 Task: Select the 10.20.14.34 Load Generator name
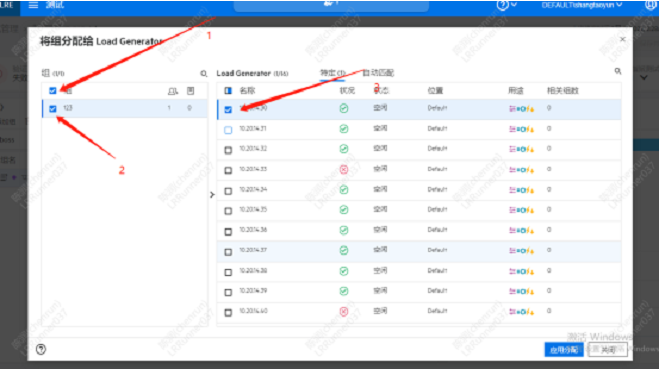point(253,189)
